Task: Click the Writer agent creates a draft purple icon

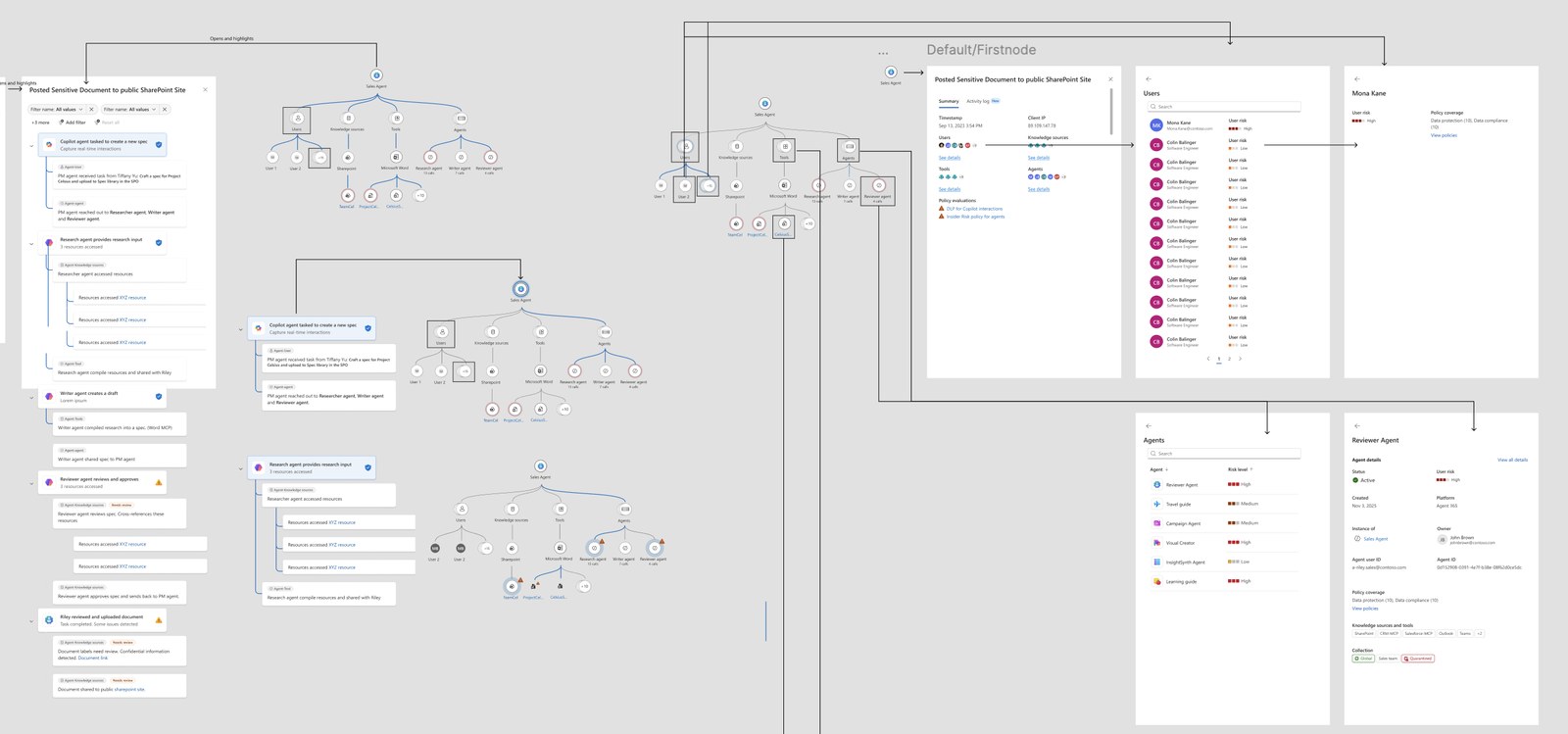Action: click(x=49, y=397)
